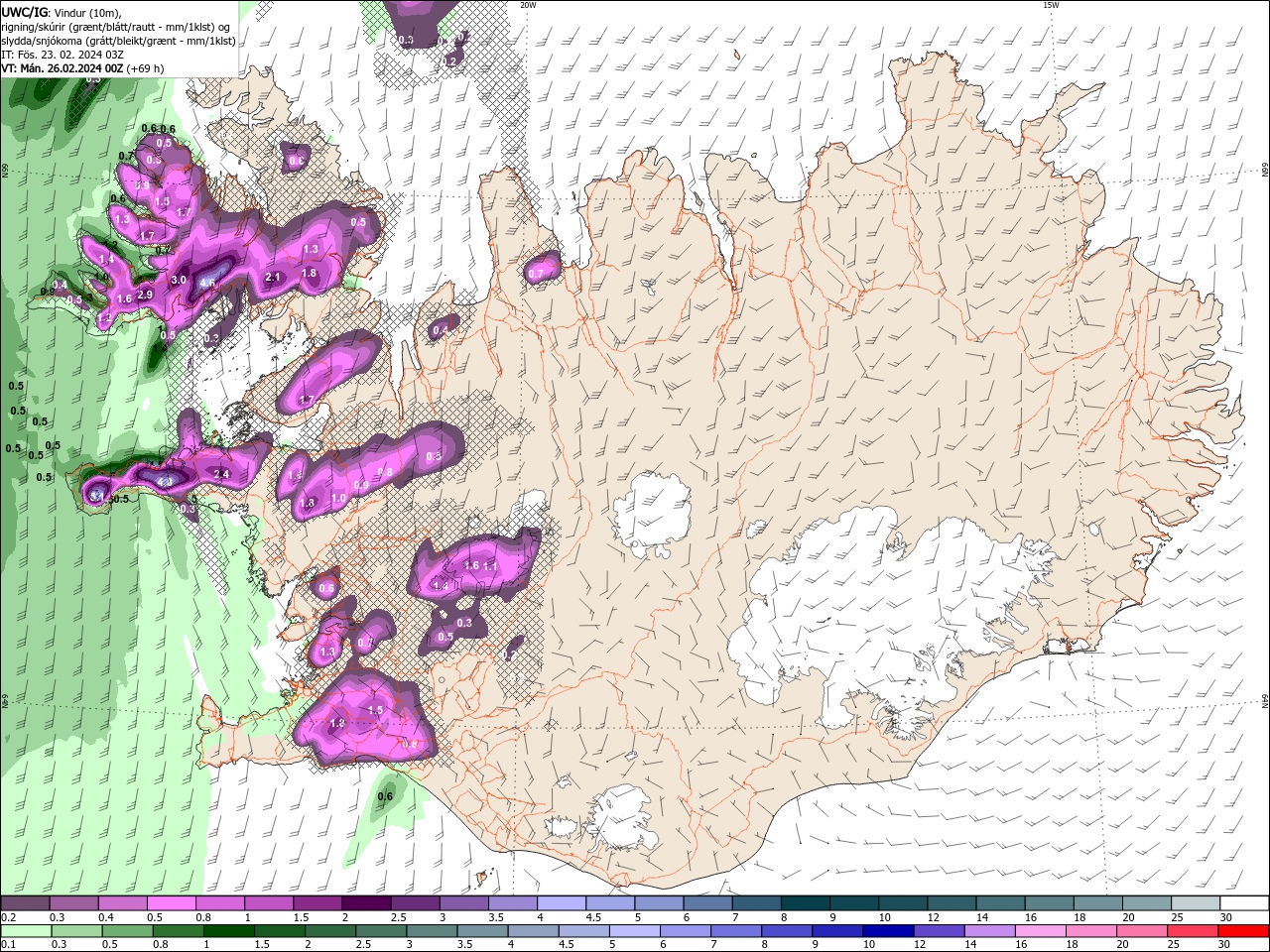Click the '(+69 h)' forecast offset text
Screen dimensions: 1270x952
(146, 68)
